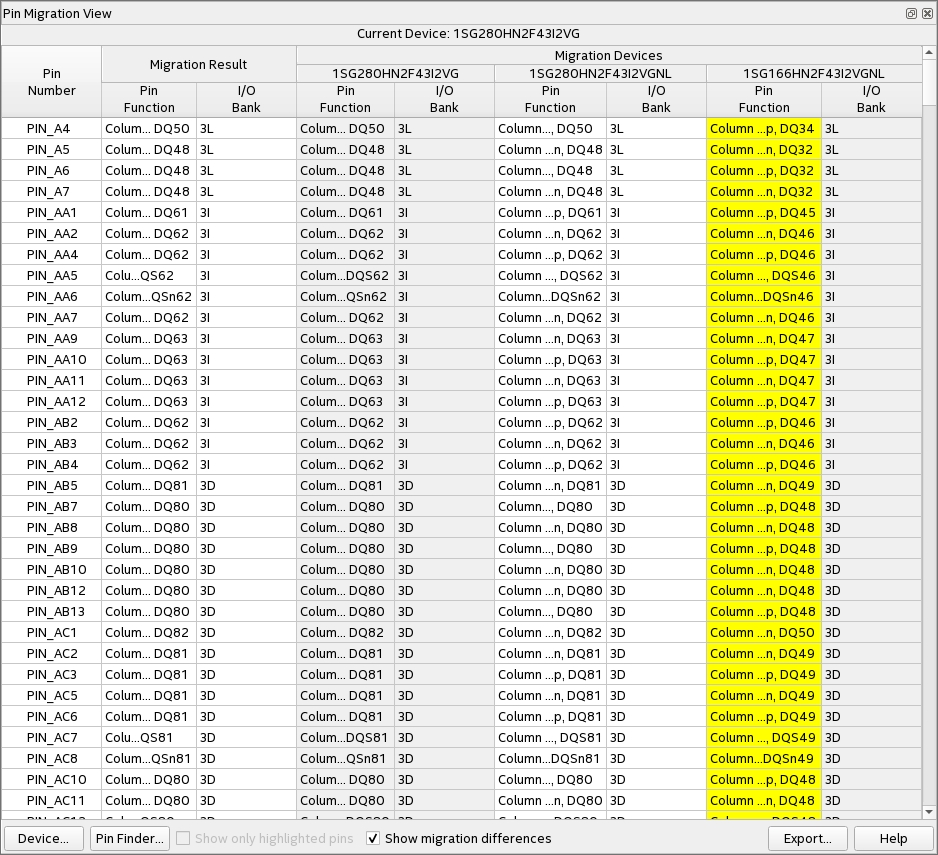
Task: Click the 1SG280HN2F43I2VG device column header
Action: (x=395, y=74)
